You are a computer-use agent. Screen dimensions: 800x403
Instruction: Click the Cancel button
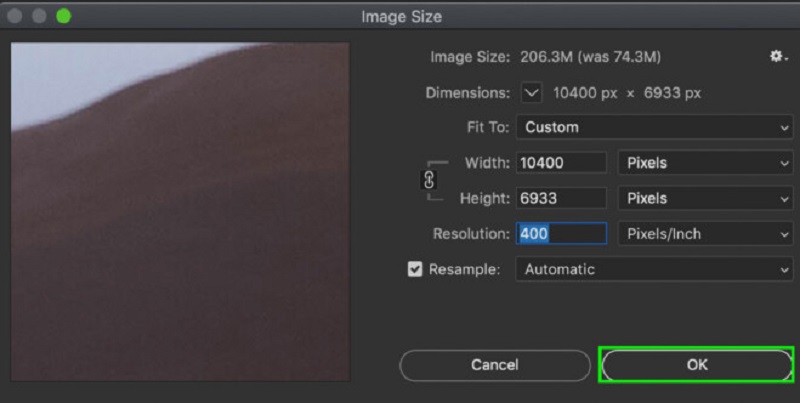click(494, 365)
